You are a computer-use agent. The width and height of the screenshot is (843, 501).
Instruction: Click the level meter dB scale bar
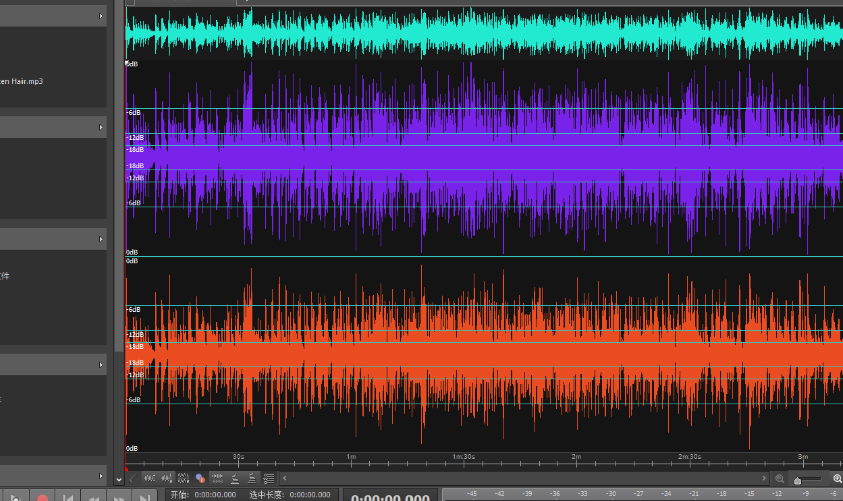pyautogui.click(x=642, y=494)
